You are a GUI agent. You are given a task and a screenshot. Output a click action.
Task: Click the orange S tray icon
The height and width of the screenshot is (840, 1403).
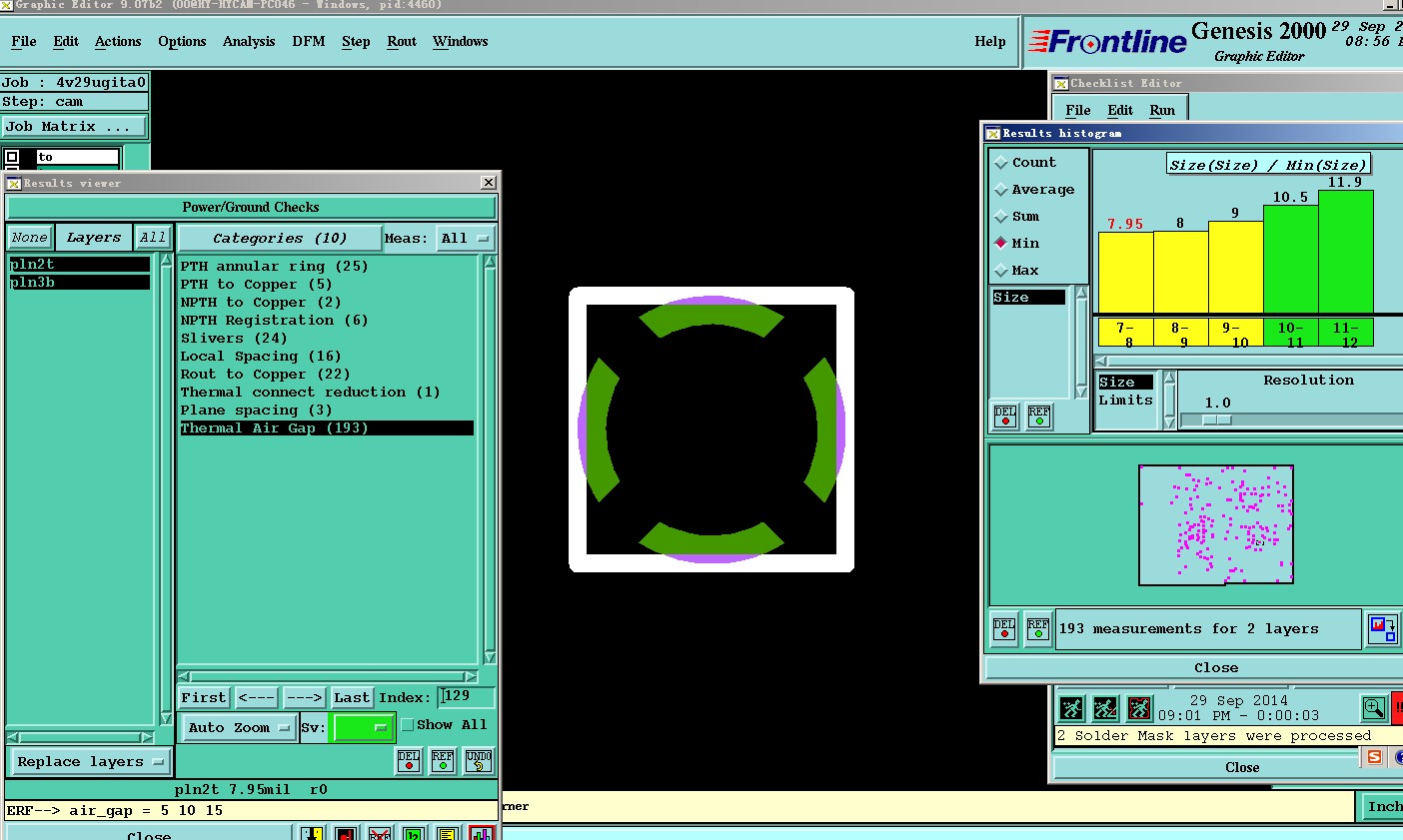(1375, 757)
